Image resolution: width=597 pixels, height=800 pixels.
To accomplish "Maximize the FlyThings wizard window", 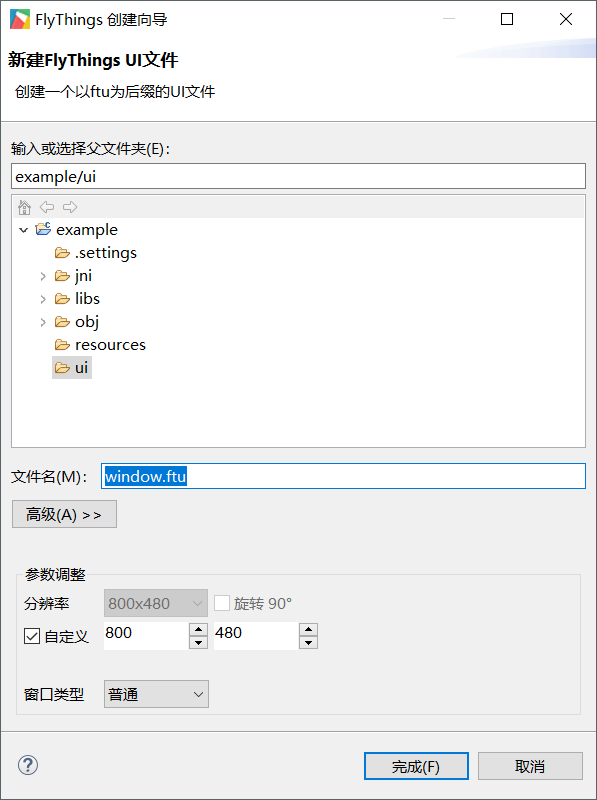I will point(507,19).
